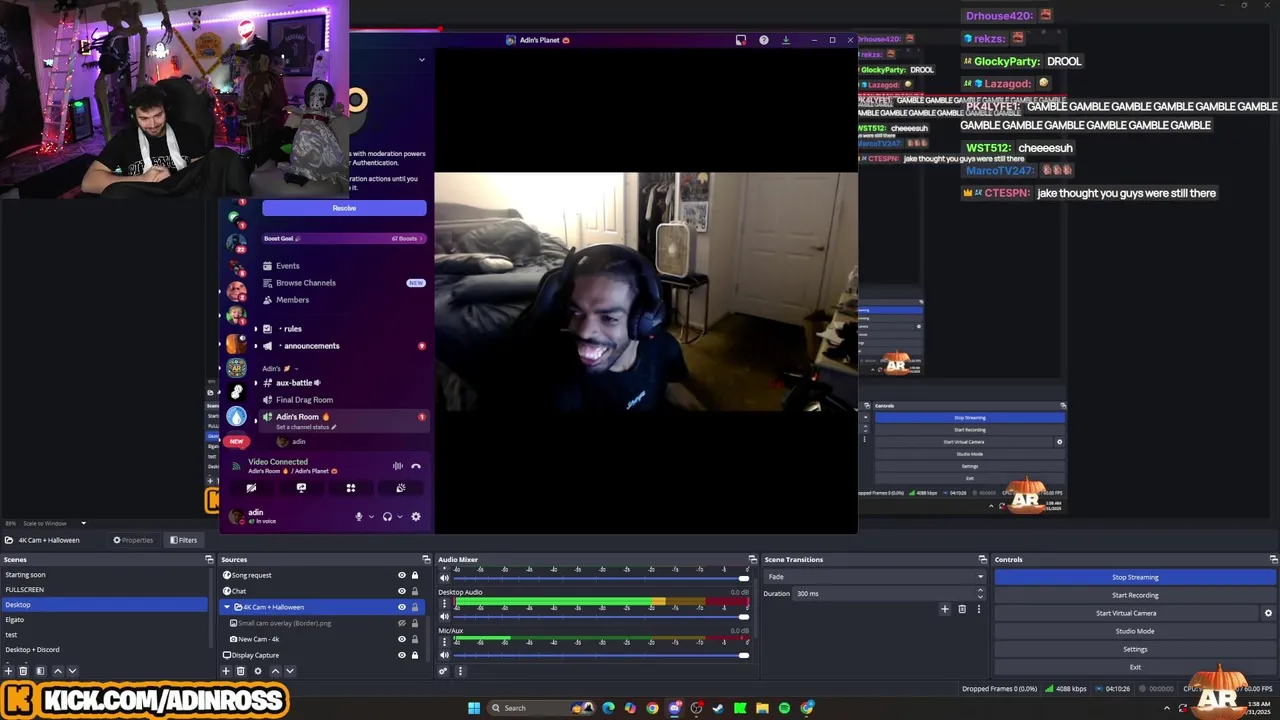Increase transition duration stepper arrow
The height and width of the screenshot is (720, 1280).
pos(980,590)
